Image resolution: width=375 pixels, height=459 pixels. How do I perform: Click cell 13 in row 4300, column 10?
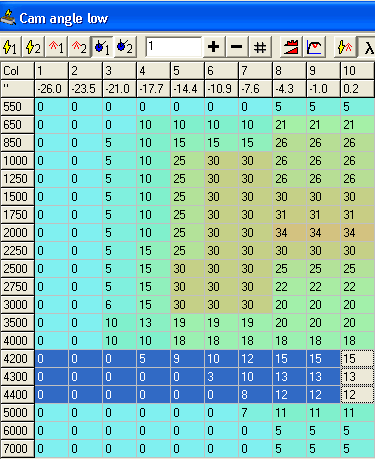[x=358, y=377]
